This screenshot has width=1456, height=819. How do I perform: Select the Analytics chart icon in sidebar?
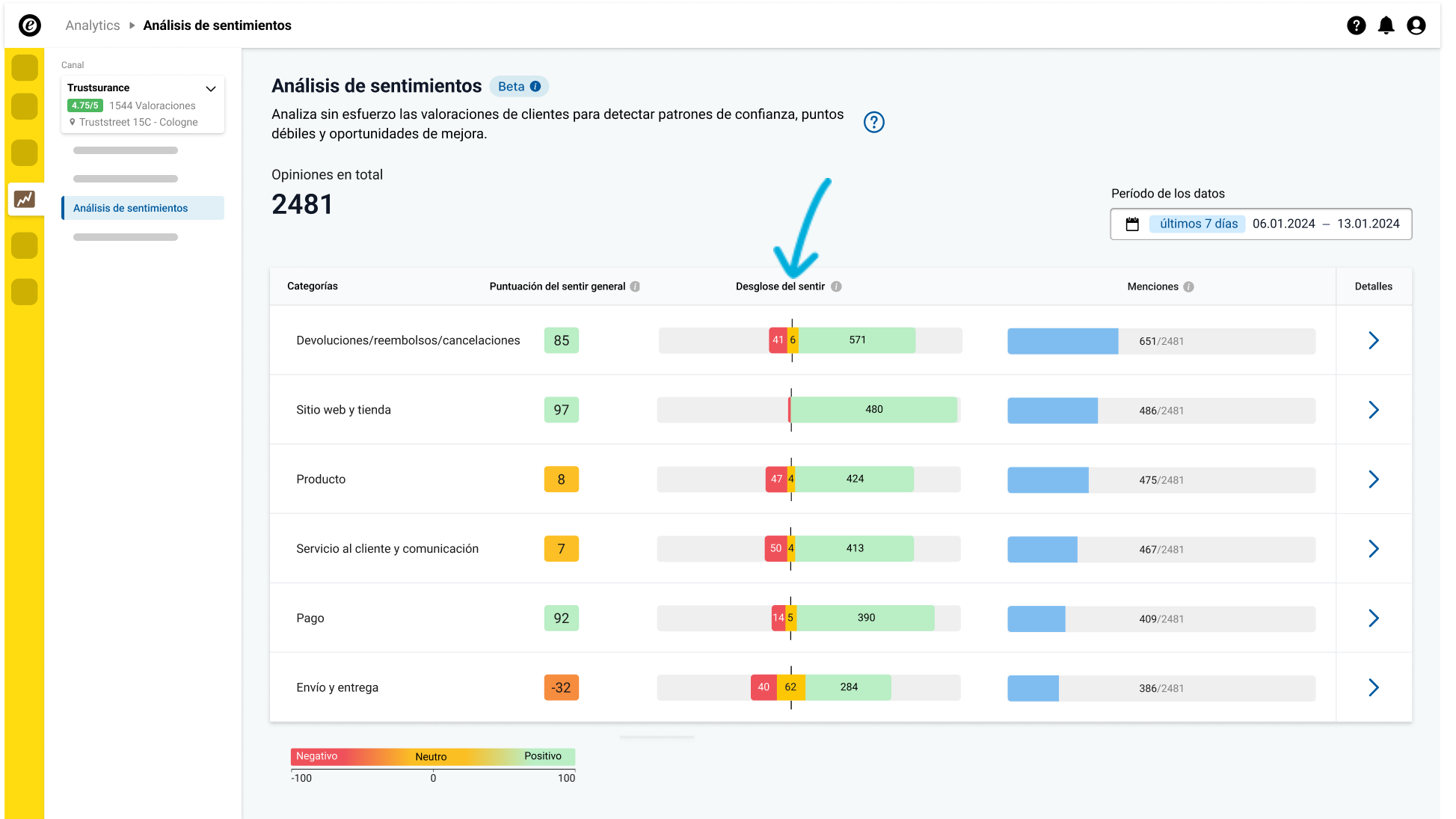(25, 199)
